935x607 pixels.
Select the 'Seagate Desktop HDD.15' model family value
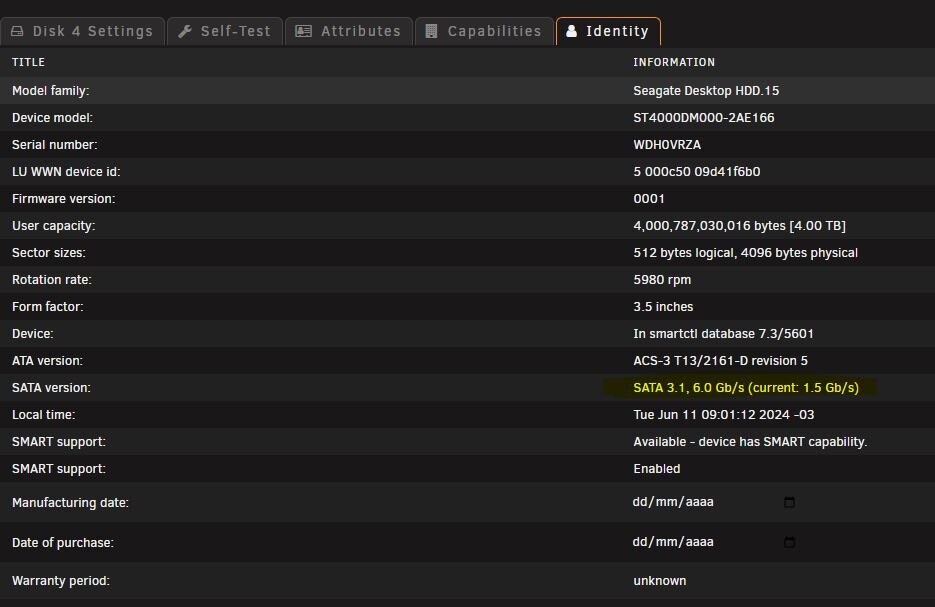706,91
